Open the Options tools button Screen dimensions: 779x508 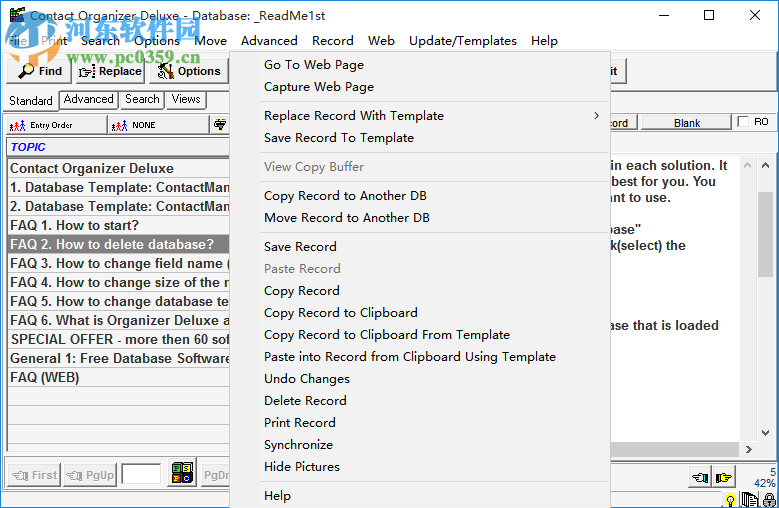pyautogui.click(x=188, y=71)
